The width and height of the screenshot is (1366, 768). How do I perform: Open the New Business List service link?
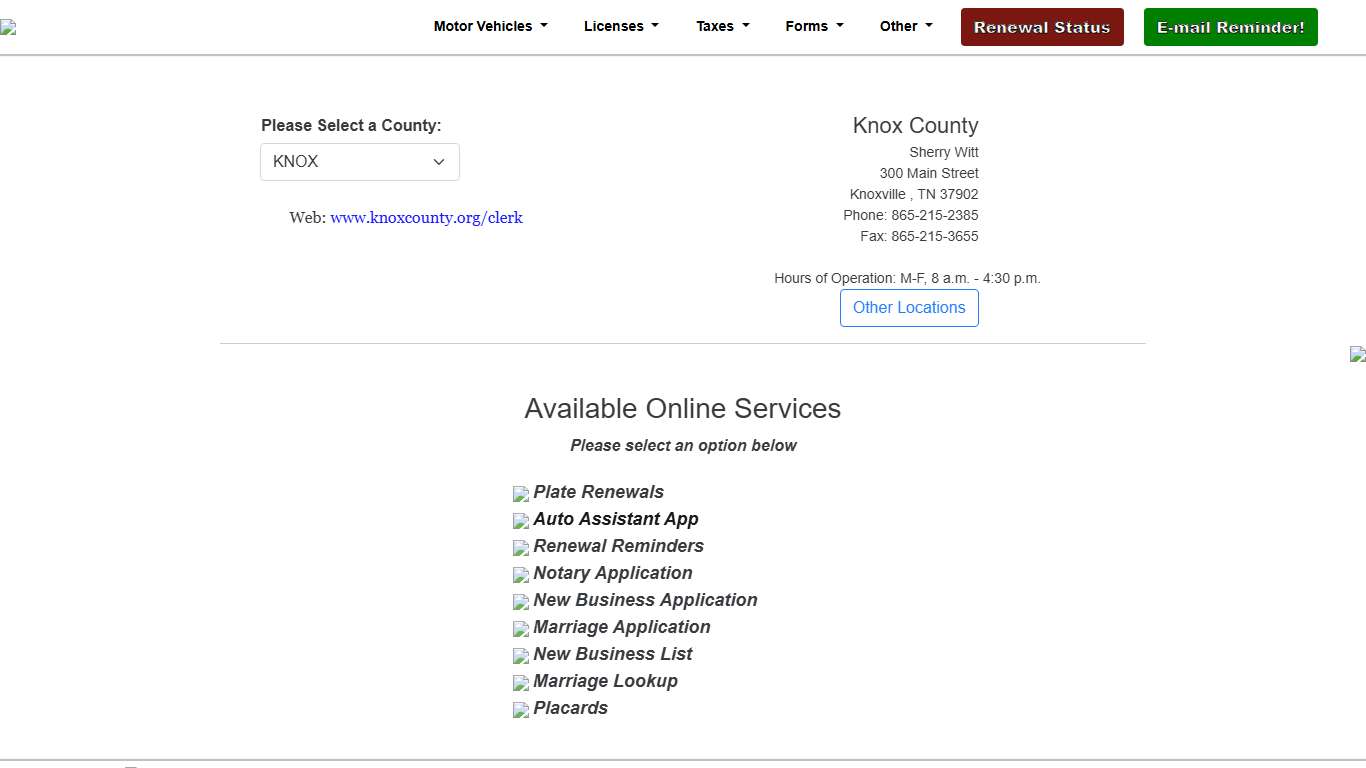coord(612,654)
